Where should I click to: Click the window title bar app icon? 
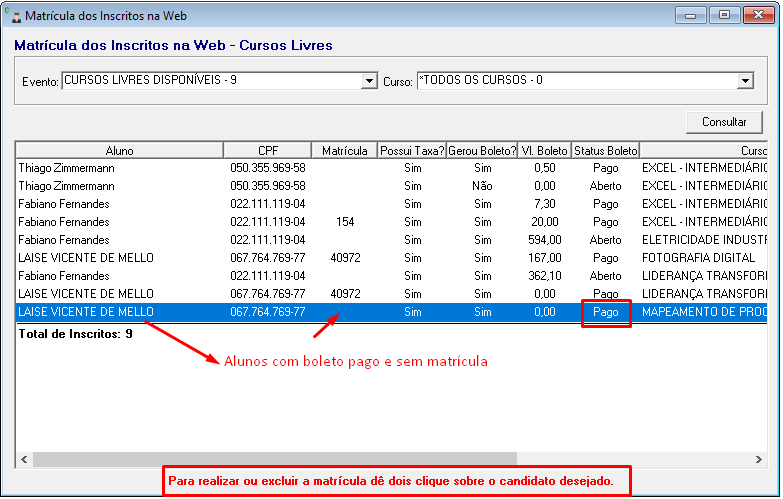tap(14, 15)
